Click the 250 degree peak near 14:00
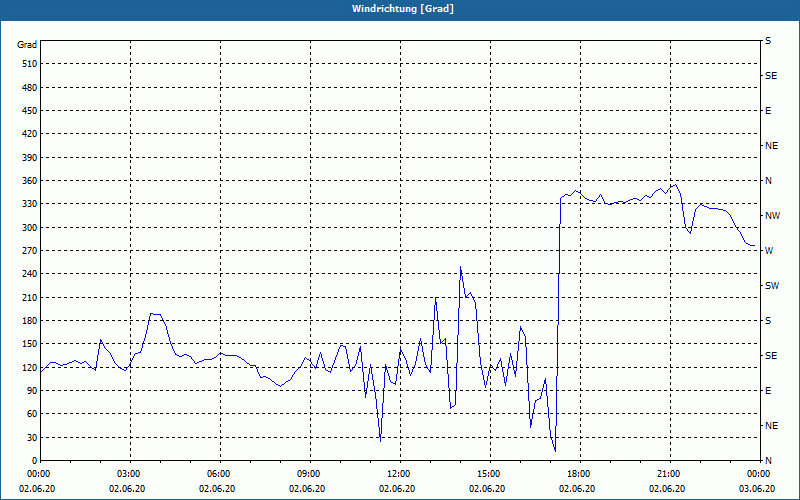The width and height of the screenshot is (800, 500). click(460, 267)
